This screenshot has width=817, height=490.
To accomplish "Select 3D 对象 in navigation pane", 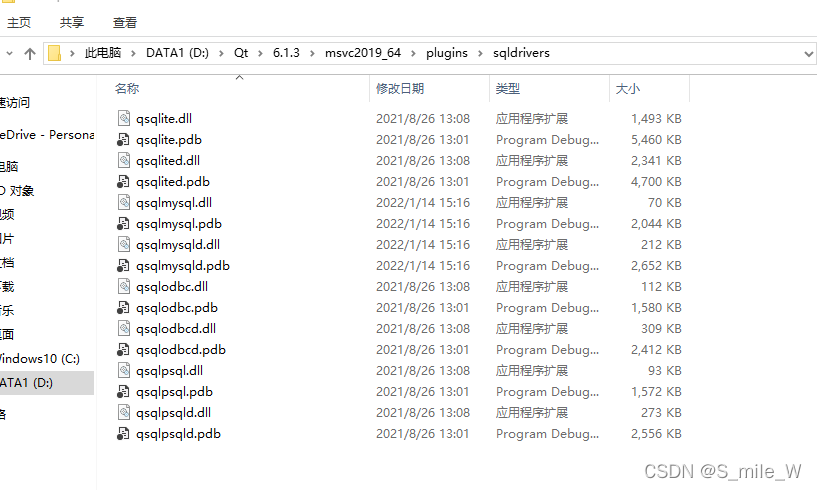I will (17, 191).
